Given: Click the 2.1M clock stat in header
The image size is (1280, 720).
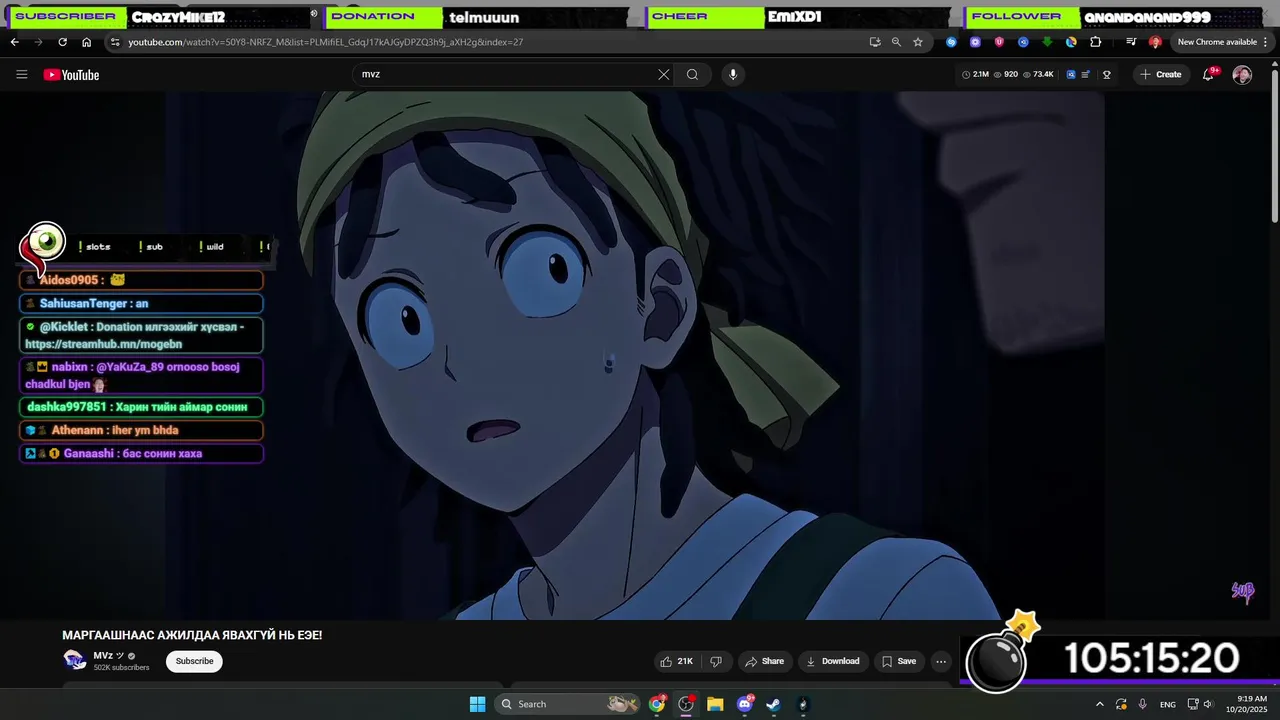Looking at the screenshot, I should click(975, 74).
